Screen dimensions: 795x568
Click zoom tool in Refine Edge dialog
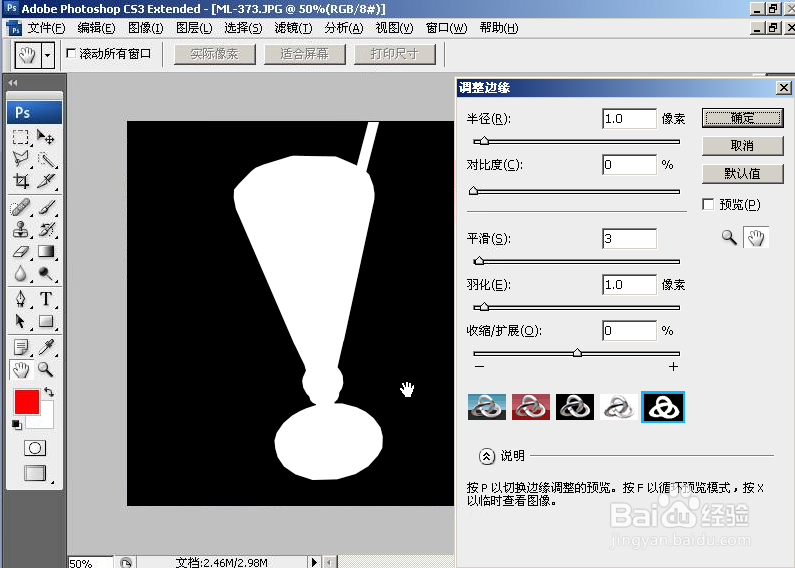click(x=729, y=237)
